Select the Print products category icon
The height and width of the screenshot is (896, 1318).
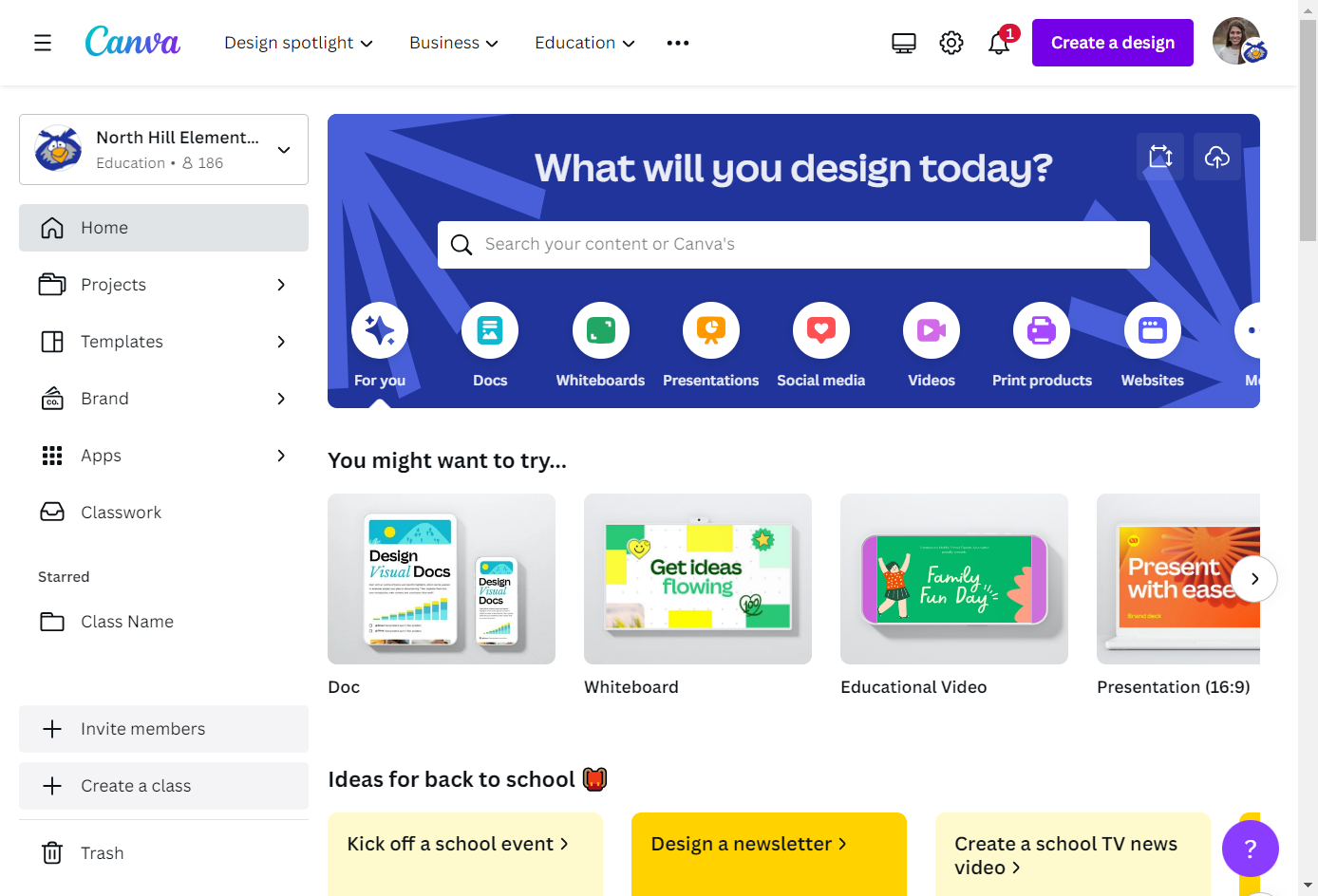(1042, 330)
